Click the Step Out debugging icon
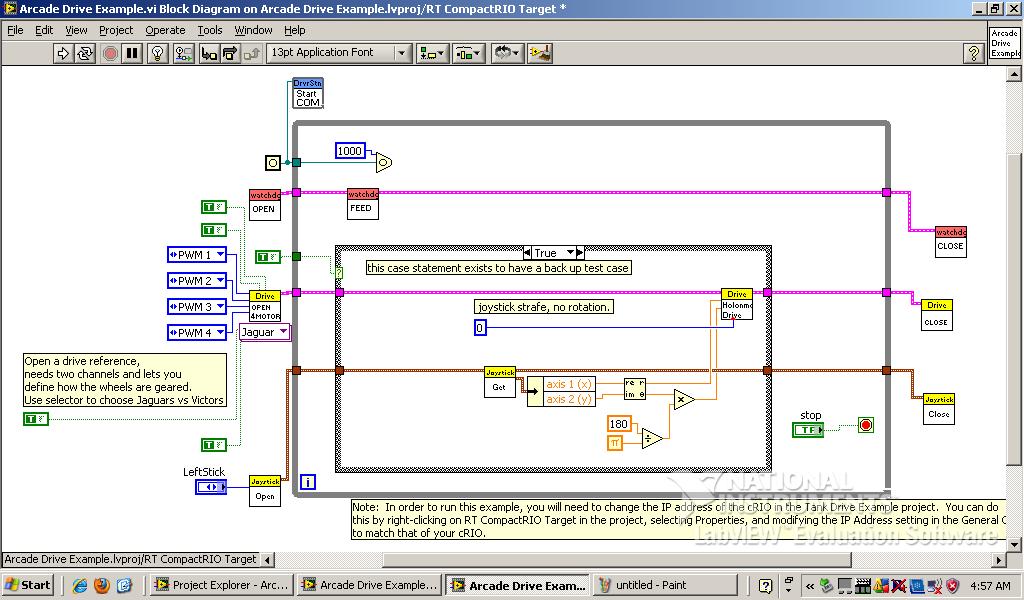This screenshot has width=1024, height=600. click(x=252, y=53)
